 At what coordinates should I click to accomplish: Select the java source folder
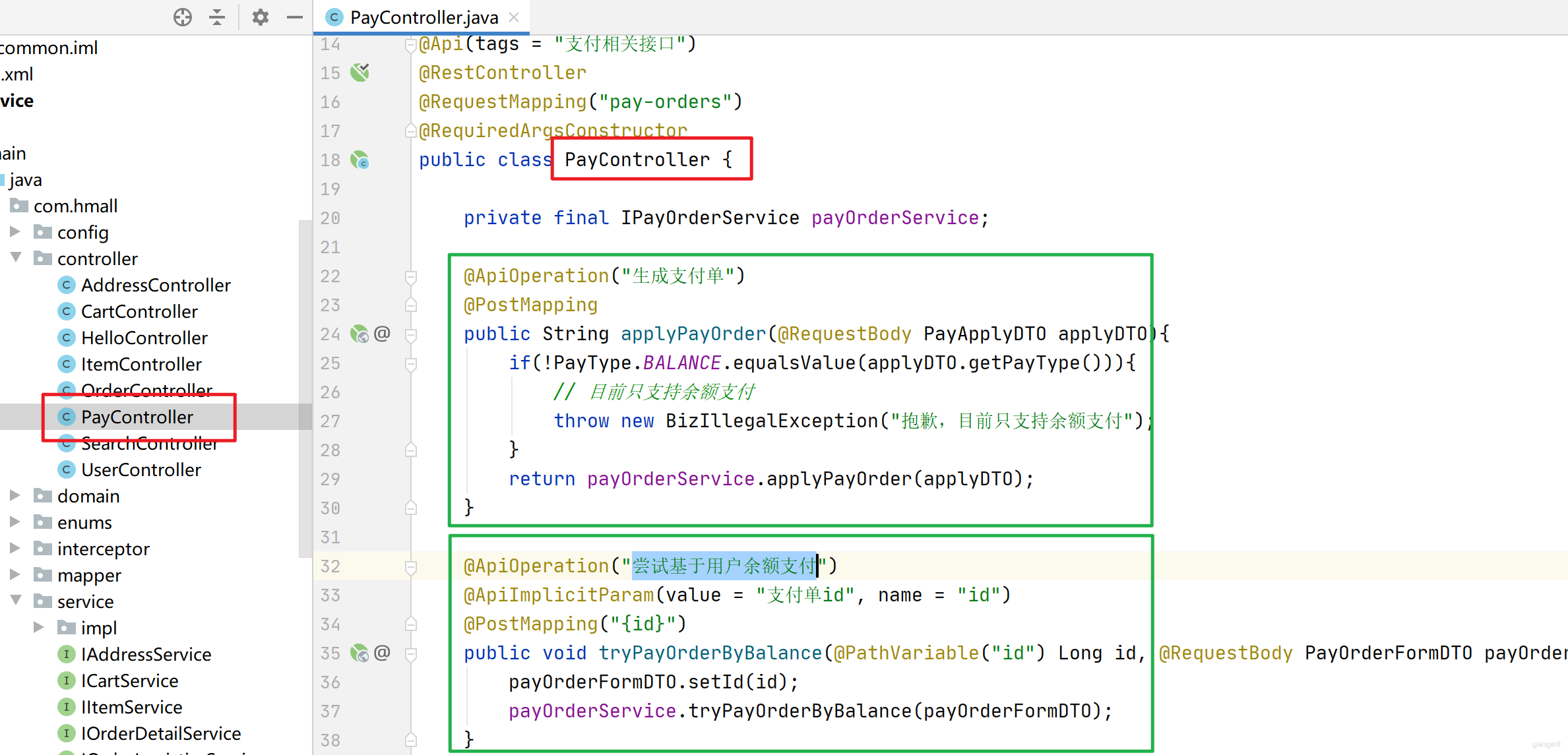click(26, 179)
